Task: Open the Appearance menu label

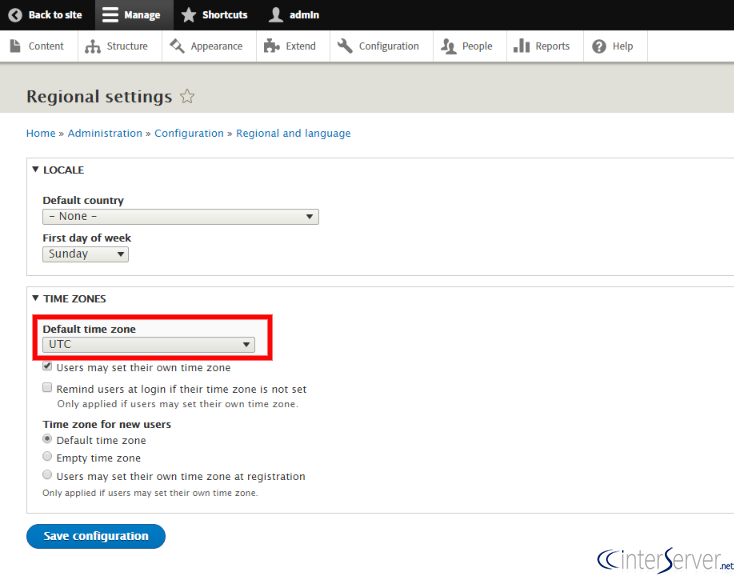Action: click(x=216, y=46)
